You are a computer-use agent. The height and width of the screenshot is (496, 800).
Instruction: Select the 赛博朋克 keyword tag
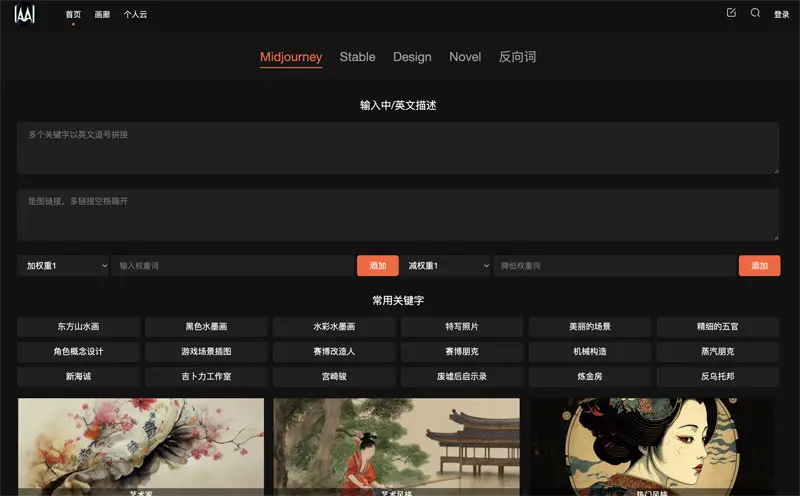pyautogui.click(x=462, y=352)
